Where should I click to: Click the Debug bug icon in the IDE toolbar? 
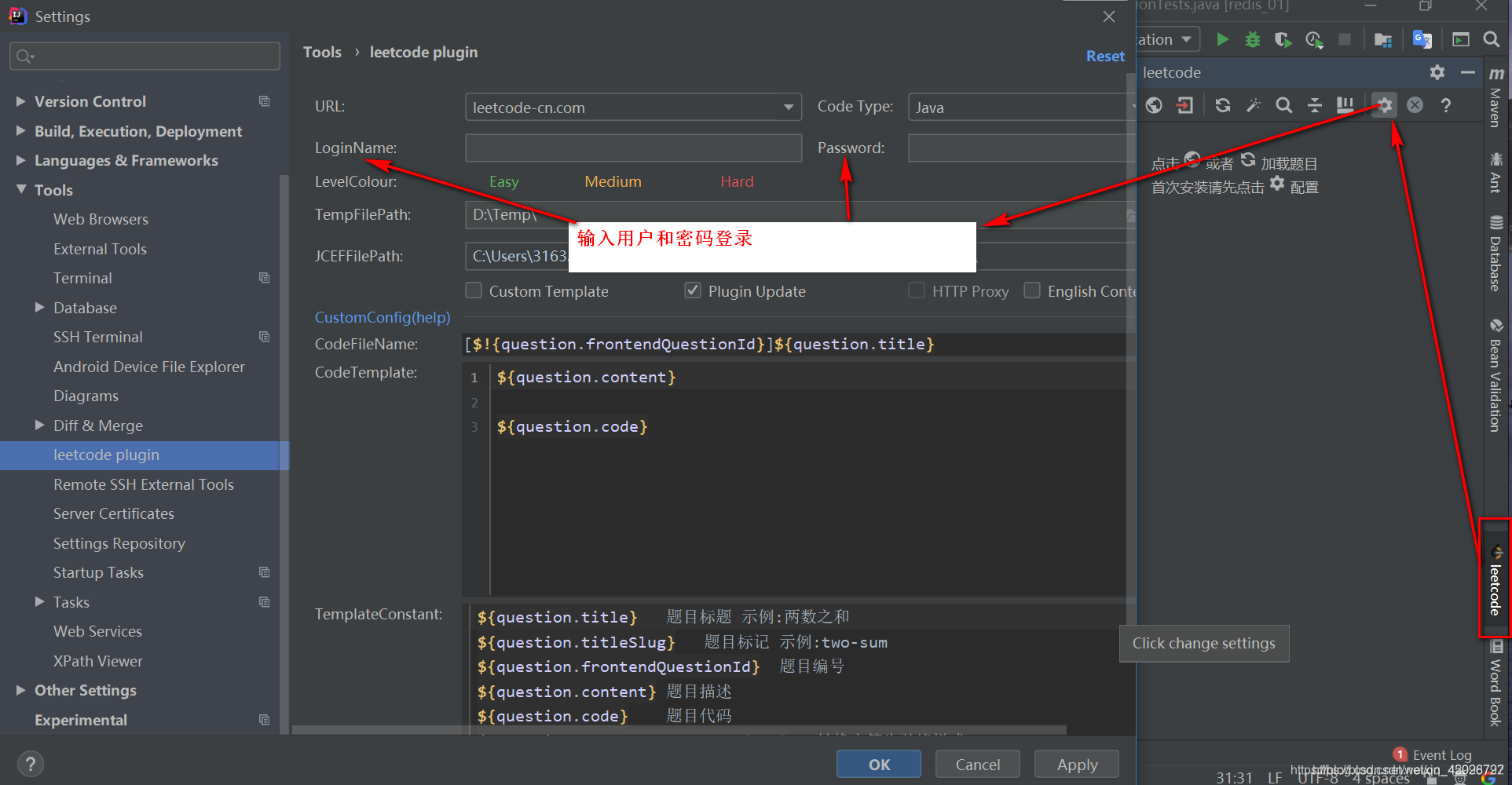1253,39
